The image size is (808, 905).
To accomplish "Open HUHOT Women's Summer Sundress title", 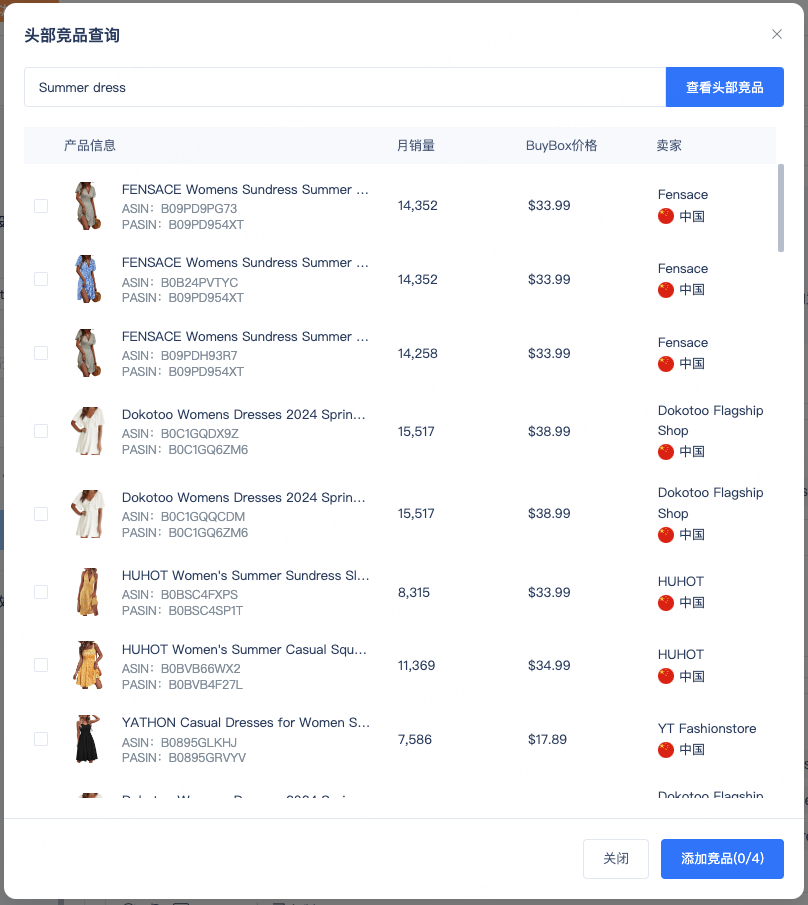I will click(245, 575).
